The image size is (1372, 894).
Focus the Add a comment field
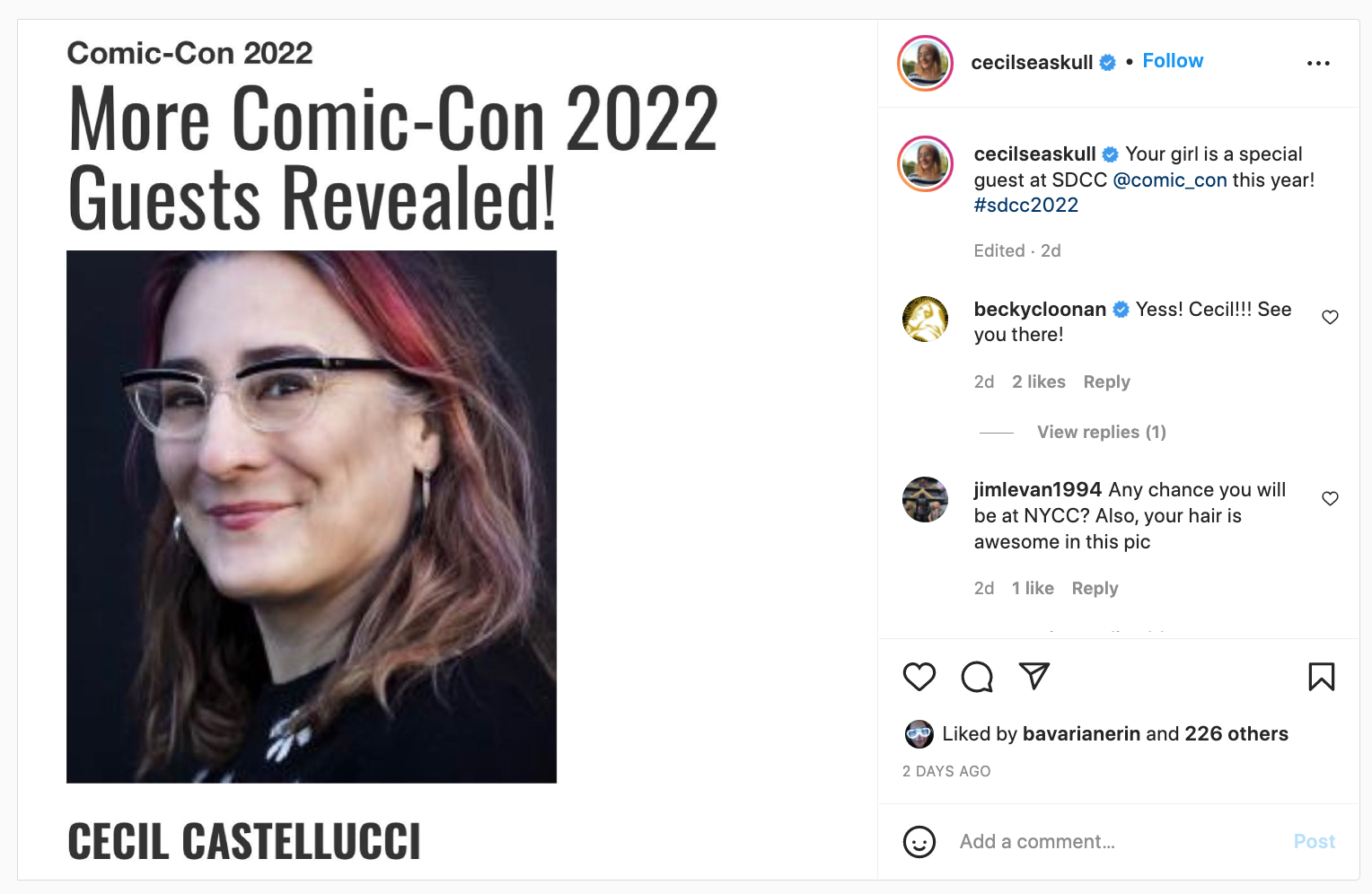pos(1113,842)
